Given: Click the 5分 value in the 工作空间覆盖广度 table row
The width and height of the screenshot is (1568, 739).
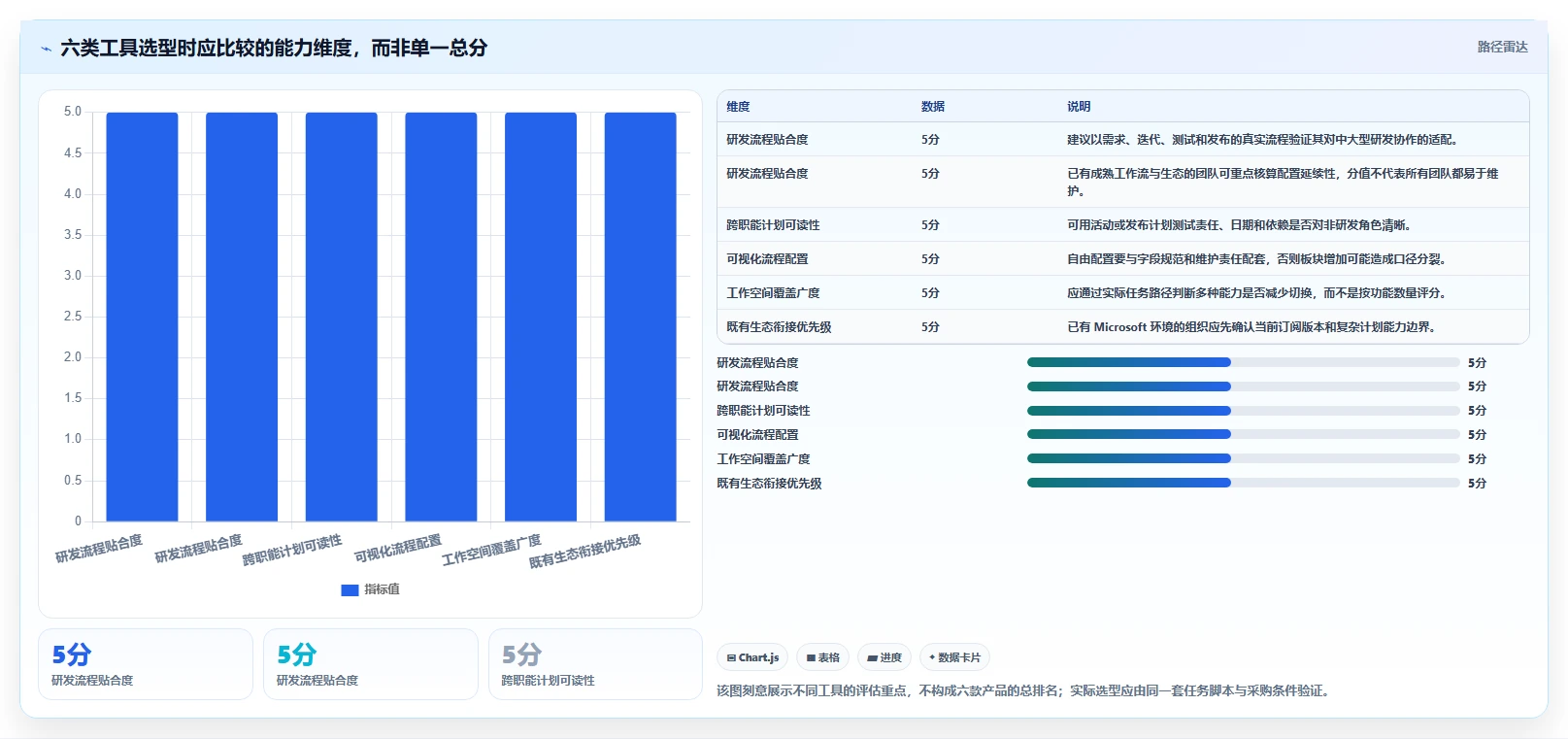Looking at the screenshot, I should pos(930,293).
